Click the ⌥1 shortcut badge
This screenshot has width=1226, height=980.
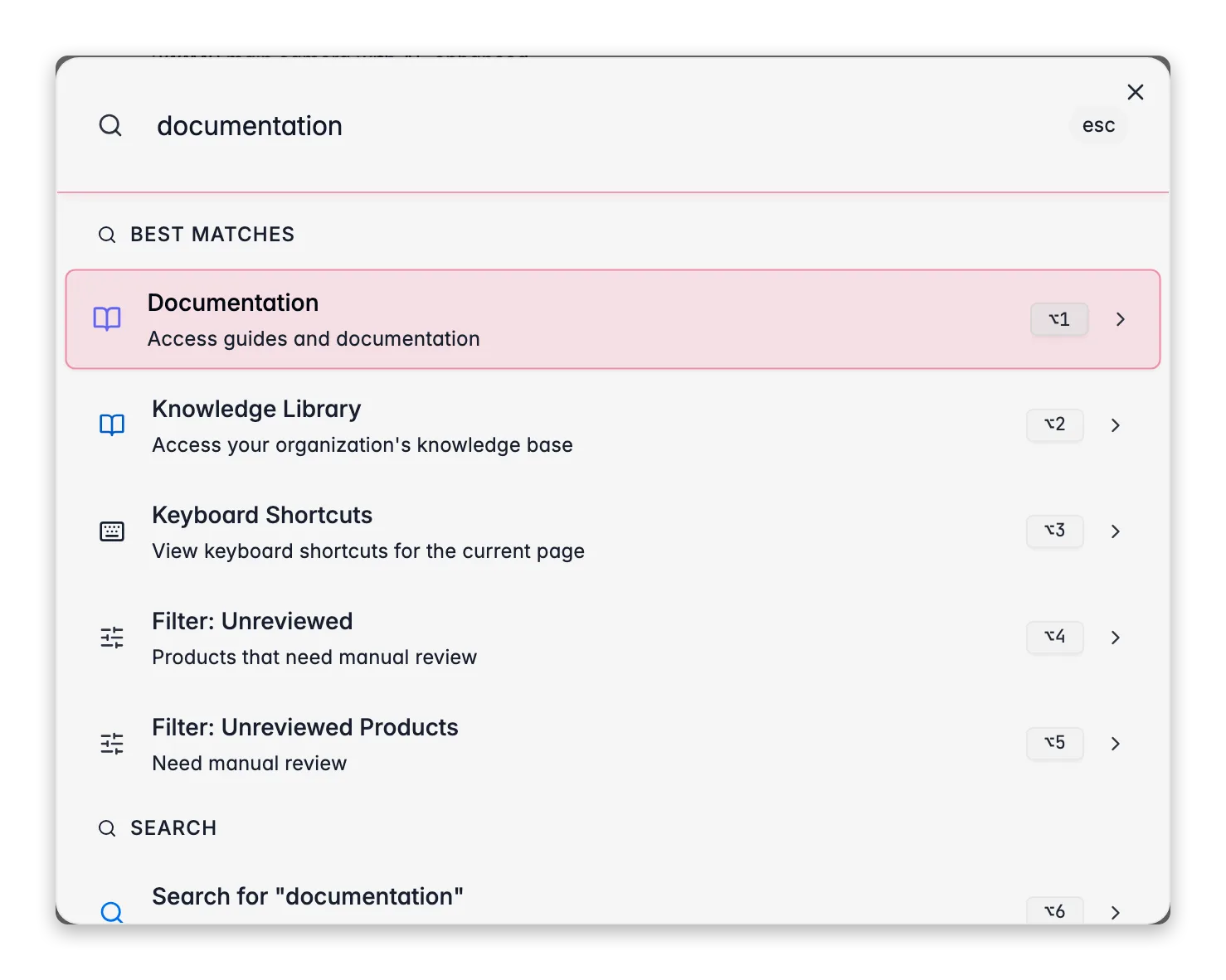[1059, 319]
